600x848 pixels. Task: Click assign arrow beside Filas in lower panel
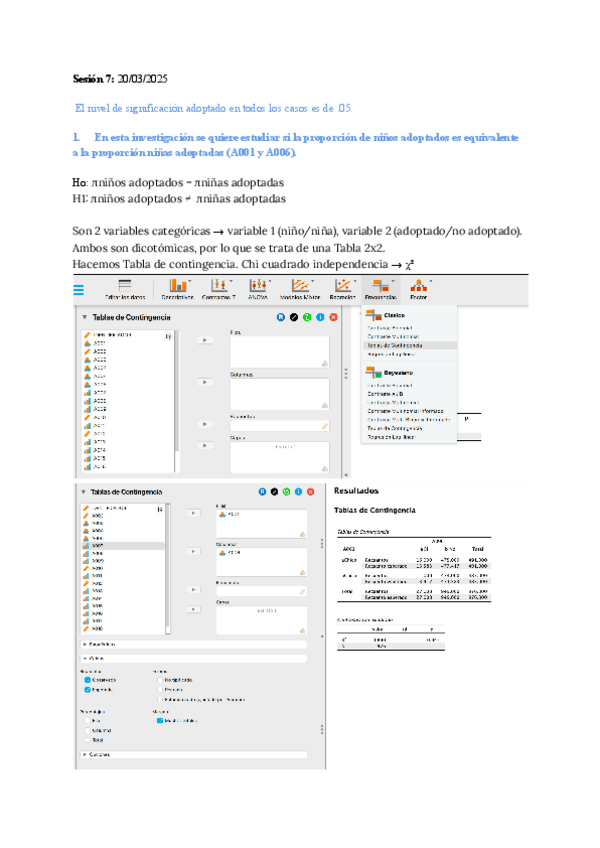pyautogui.click(x=193, y=513)
